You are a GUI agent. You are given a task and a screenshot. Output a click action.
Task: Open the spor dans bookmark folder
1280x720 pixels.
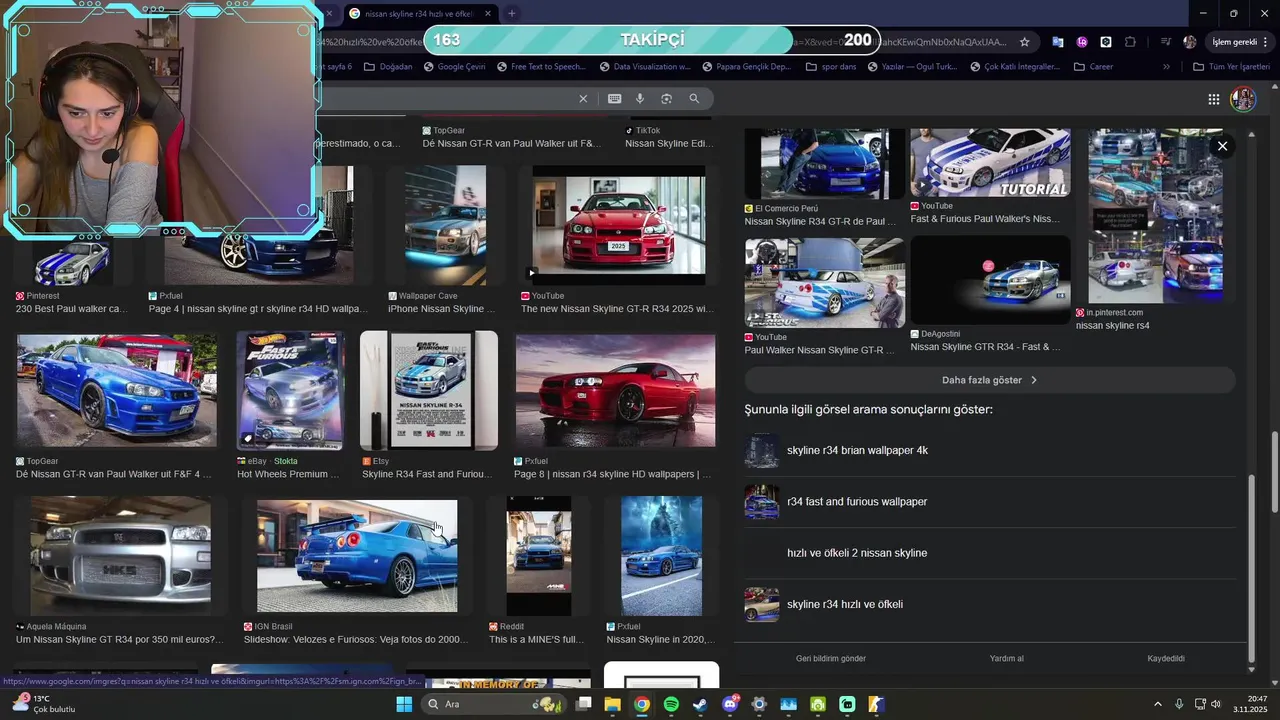(x=829, y=67)
